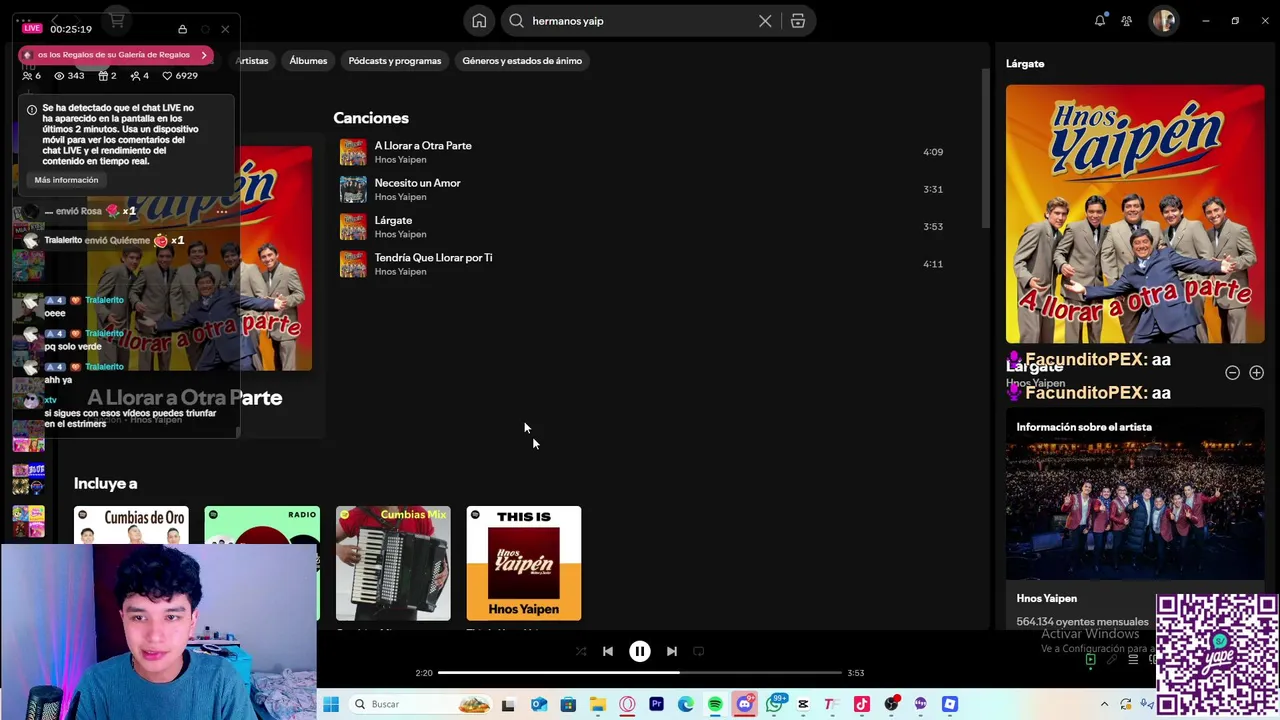Open Microsoft Store from the taskbar
Image resolution: width=1280 pixels, height=720 pixels.
pyautogui.click(x=568, y=704)
